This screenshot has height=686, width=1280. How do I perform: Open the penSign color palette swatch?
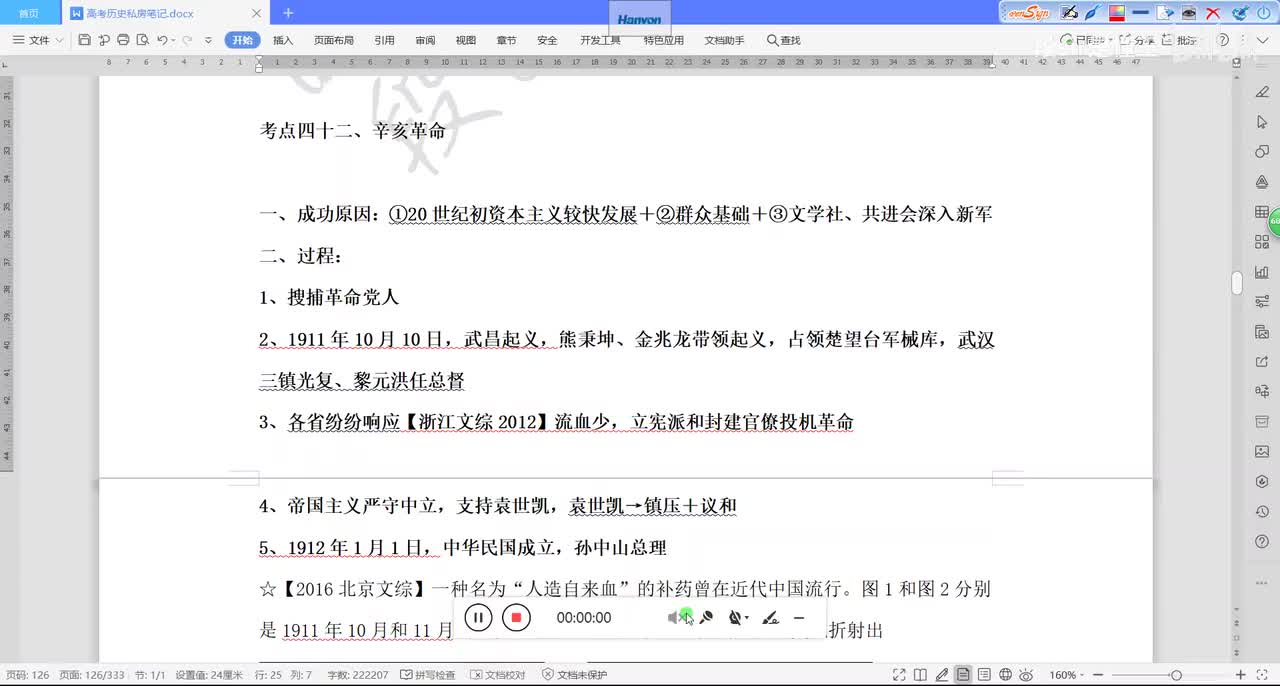(1117, 13)
